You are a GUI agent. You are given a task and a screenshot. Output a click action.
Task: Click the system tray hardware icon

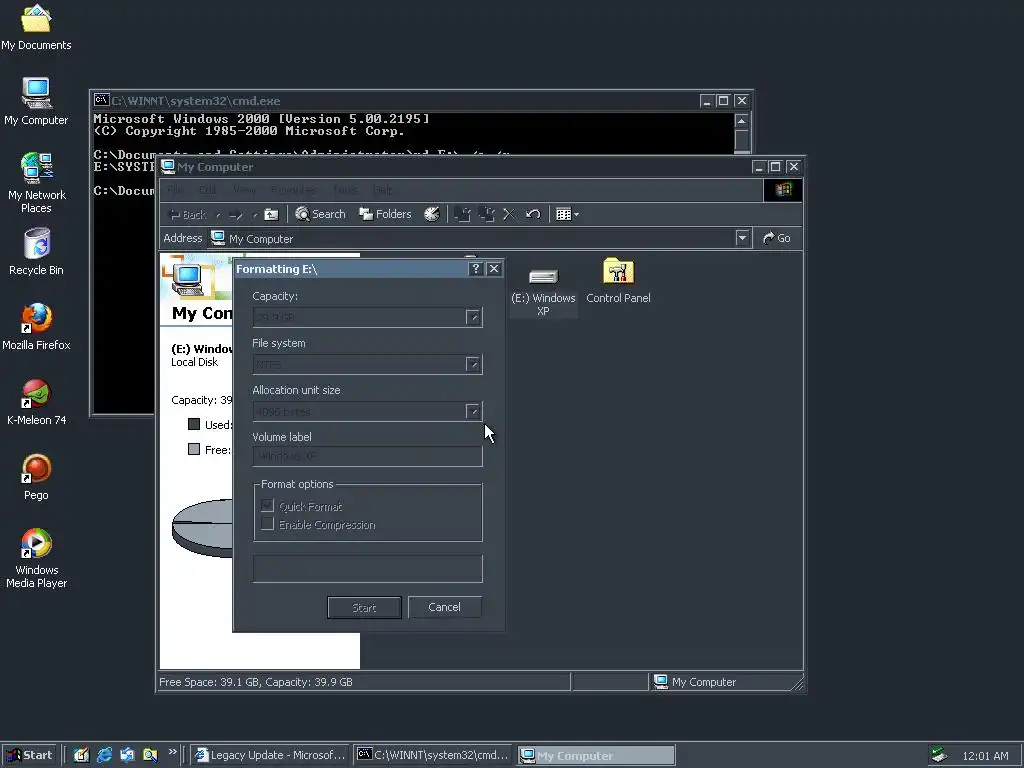[x=939, y=755]
